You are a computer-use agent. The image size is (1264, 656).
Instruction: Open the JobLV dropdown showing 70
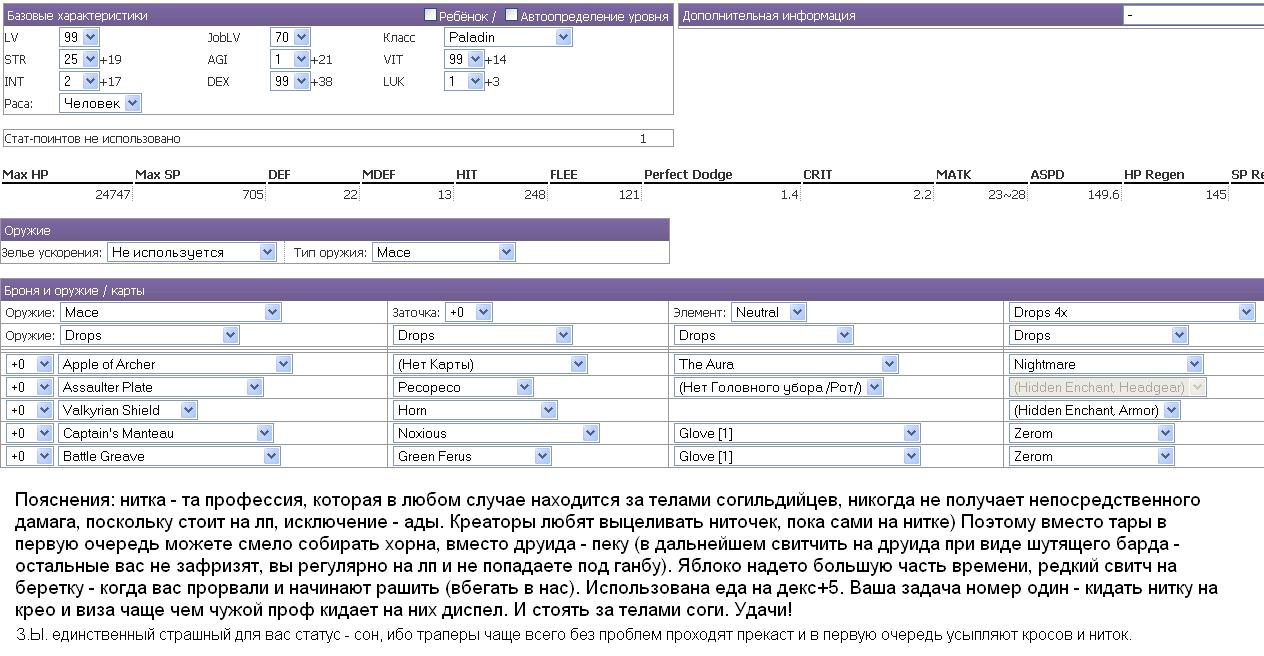coord(290,37)
